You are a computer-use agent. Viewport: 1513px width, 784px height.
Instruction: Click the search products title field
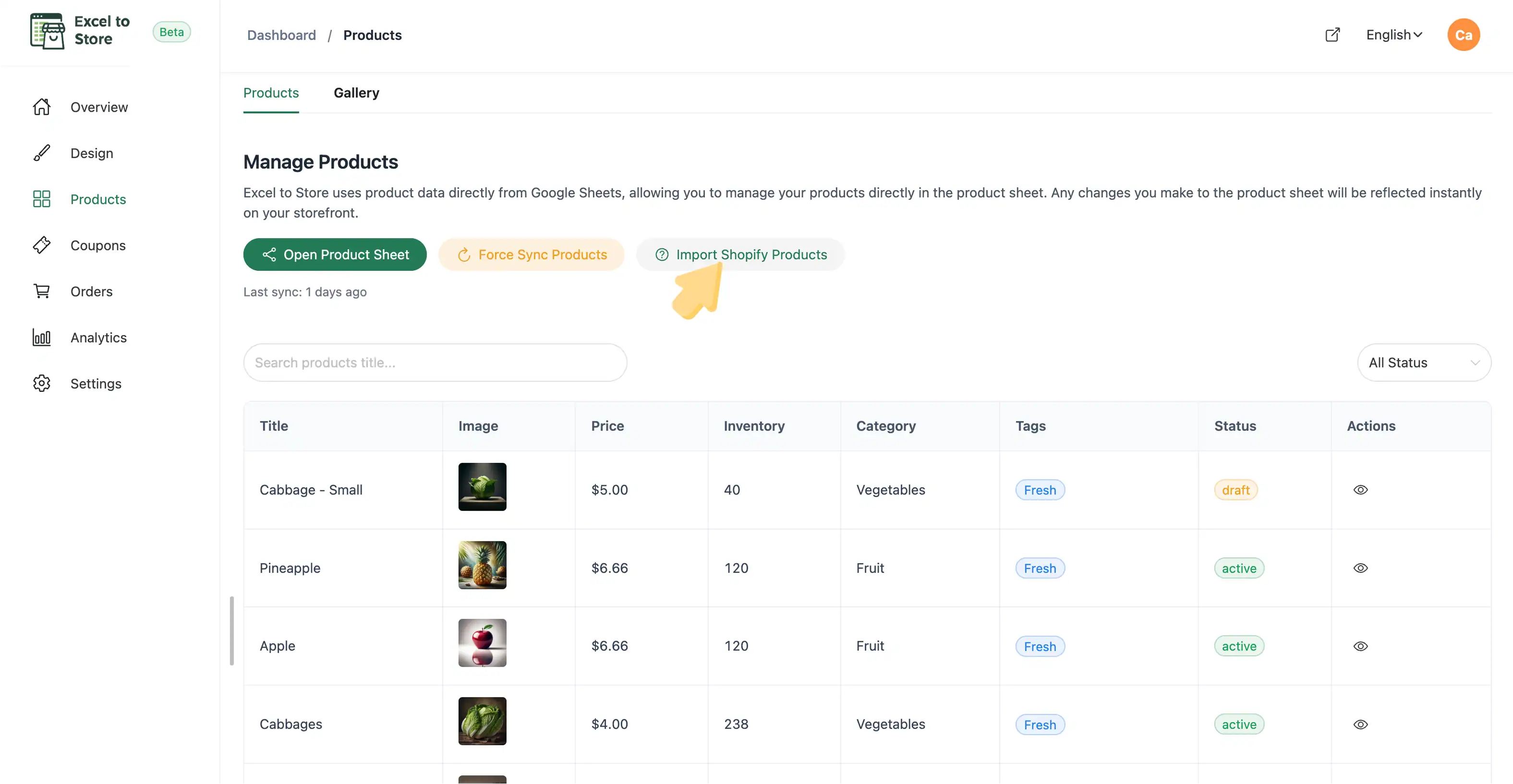(x=435, y=362)
